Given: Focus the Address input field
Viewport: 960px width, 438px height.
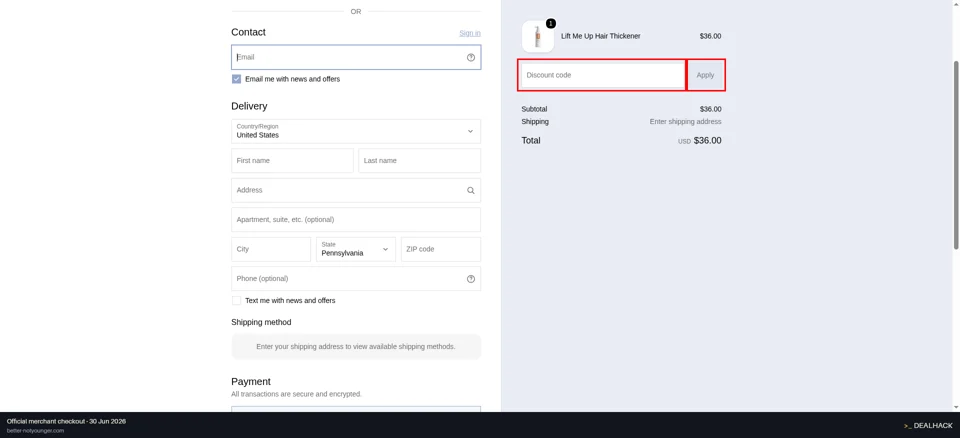Looking at the screenshot, I should click(x=356, y=191).
